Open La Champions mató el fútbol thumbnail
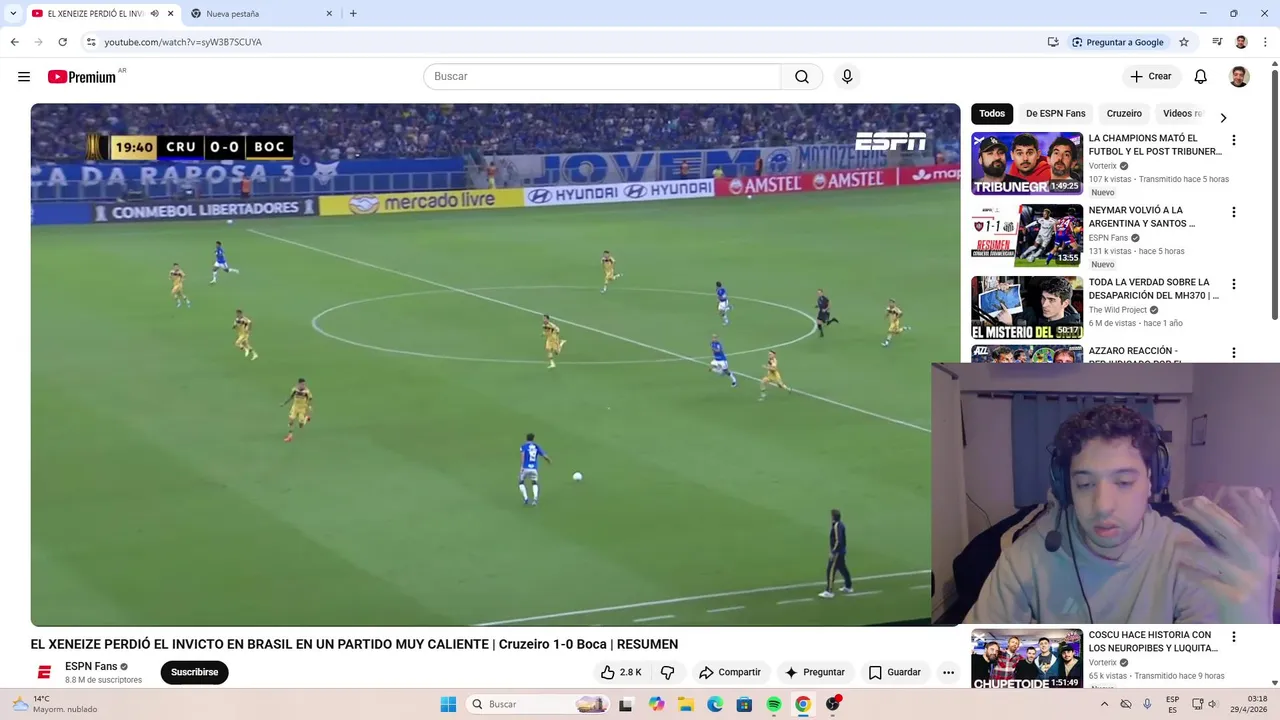1280x720 pixels. click(1027, 163)
